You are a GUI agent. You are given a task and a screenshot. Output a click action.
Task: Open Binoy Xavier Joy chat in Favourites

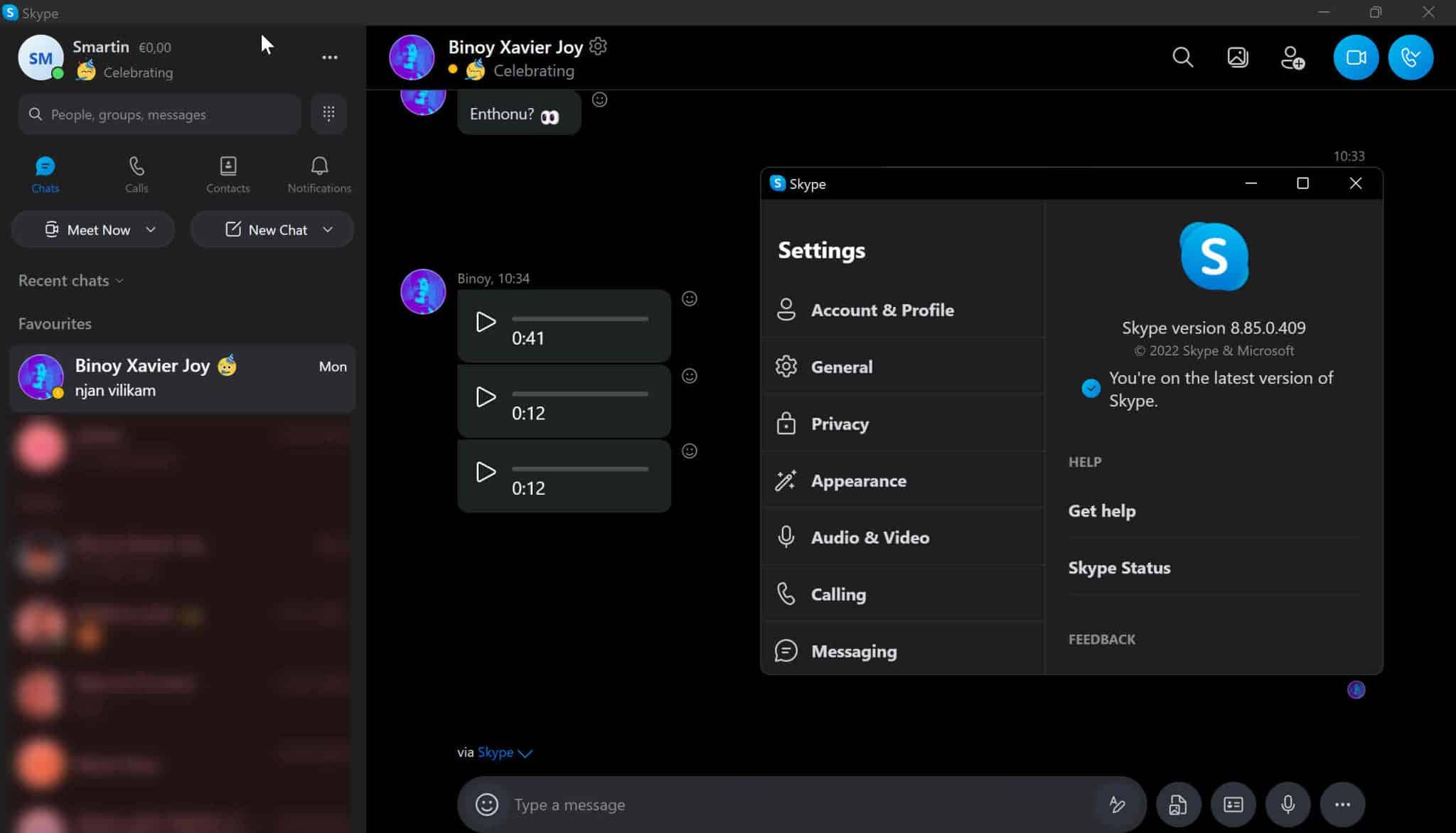coord(183,377)
